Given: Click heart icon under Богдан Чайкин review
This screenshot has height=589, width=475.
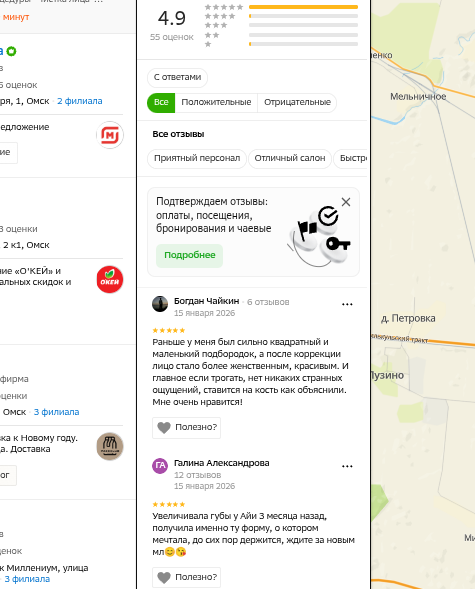Looking at the screenshot, I should 164,427.
